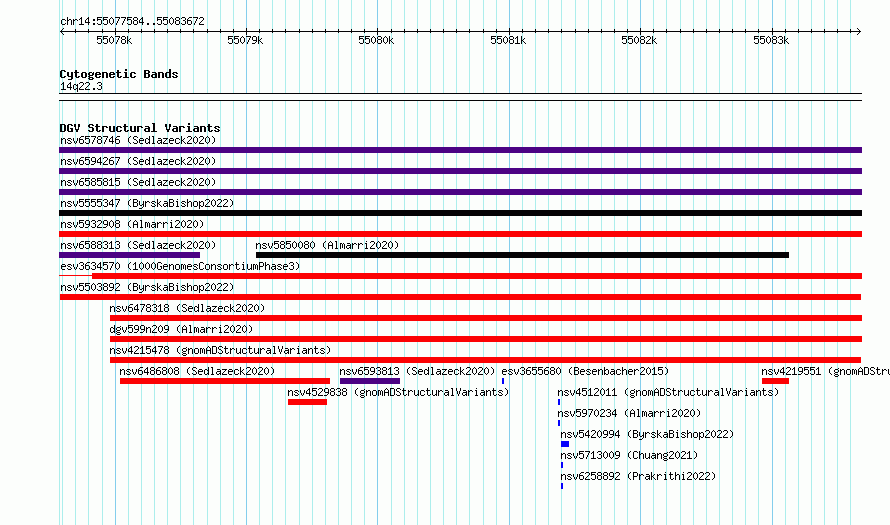
Task: Click the nsv6478318 (Sedlazeck2020) label
Action: 187,308
